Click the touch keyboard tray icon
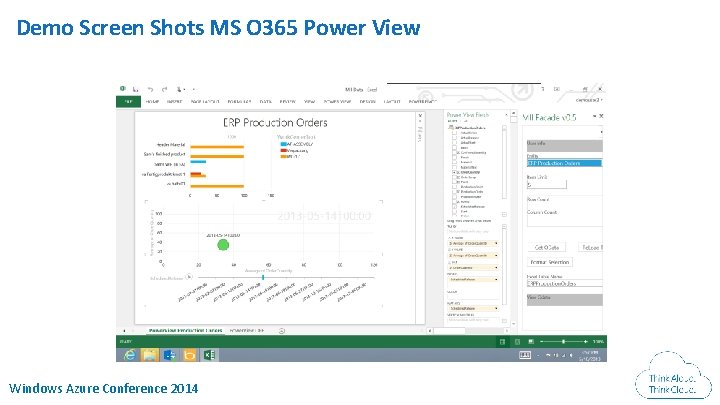This screenshot has width=720, height=405. 525,355
